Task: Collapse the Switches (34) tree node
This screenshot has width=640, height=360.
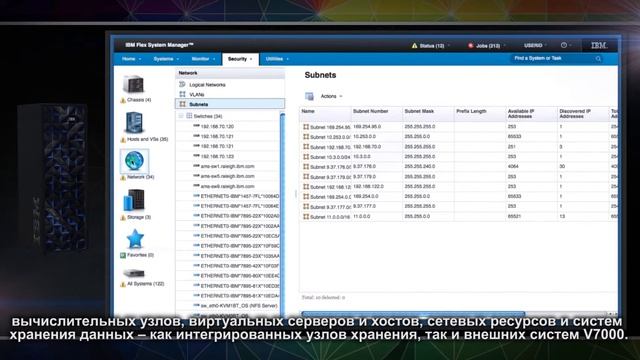Action: pyautogui.click(x=181, y=116)
